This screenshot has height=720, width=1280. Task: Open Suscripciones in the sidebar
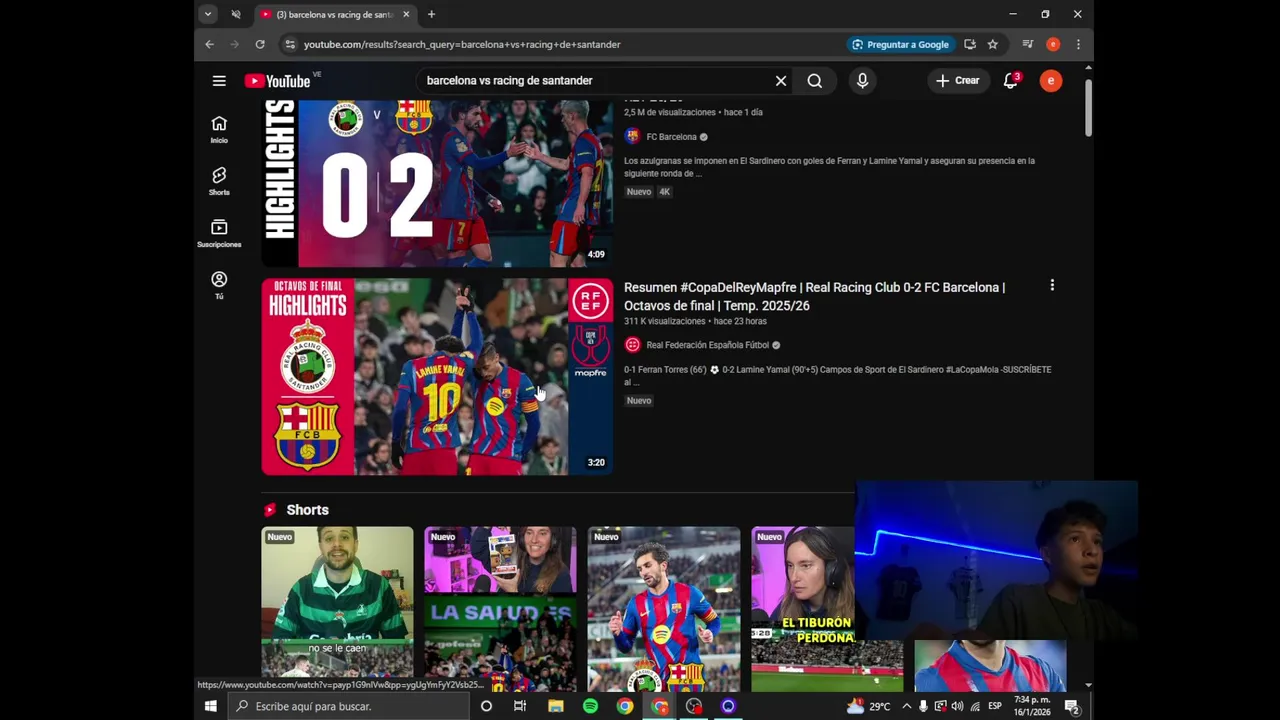tap(219, 233)
